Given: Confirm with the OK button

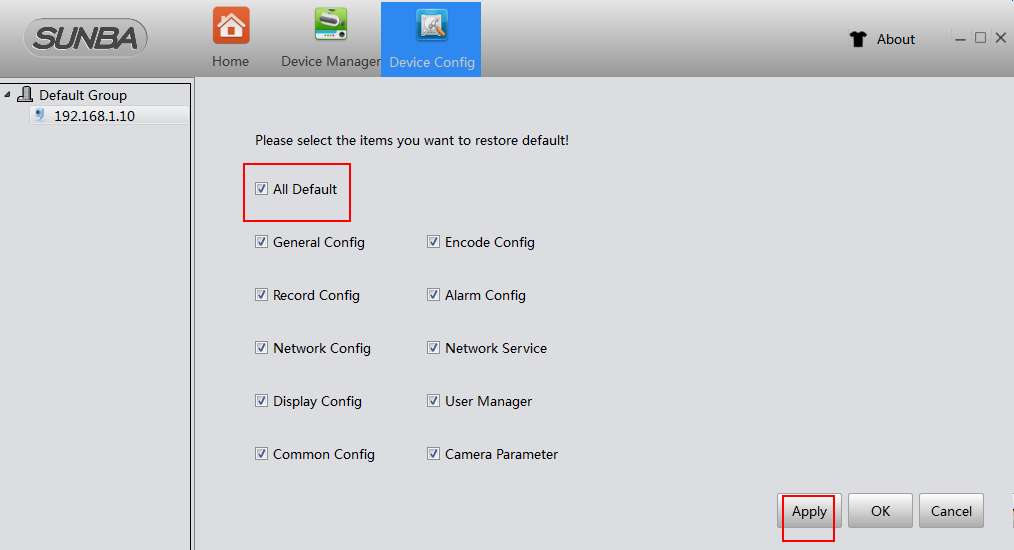Looking at the screenshot, I should (880, 511).
